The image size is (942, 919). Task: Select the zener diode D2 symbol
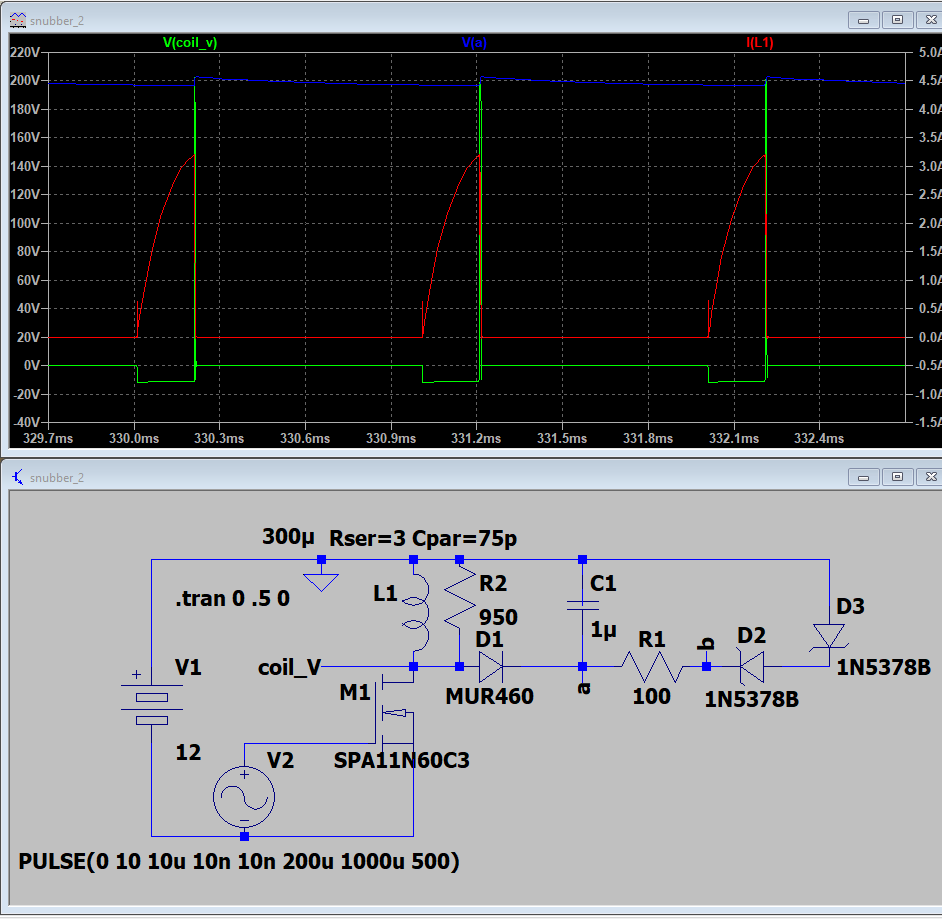750,666
